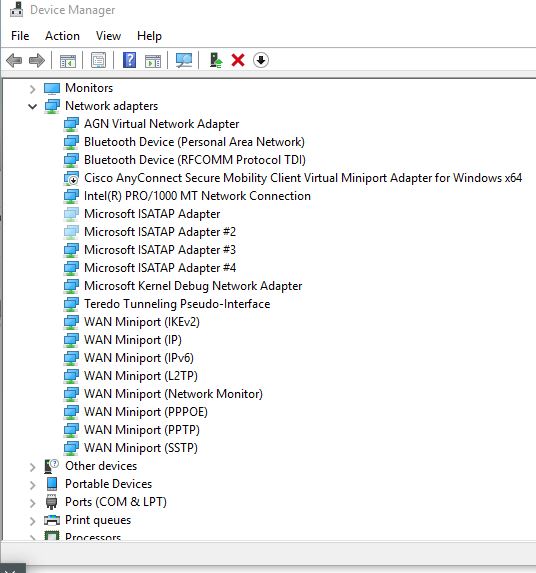Click the Forward arrow toolbar icon
This screenshot has width=536, height=573.
37,60
